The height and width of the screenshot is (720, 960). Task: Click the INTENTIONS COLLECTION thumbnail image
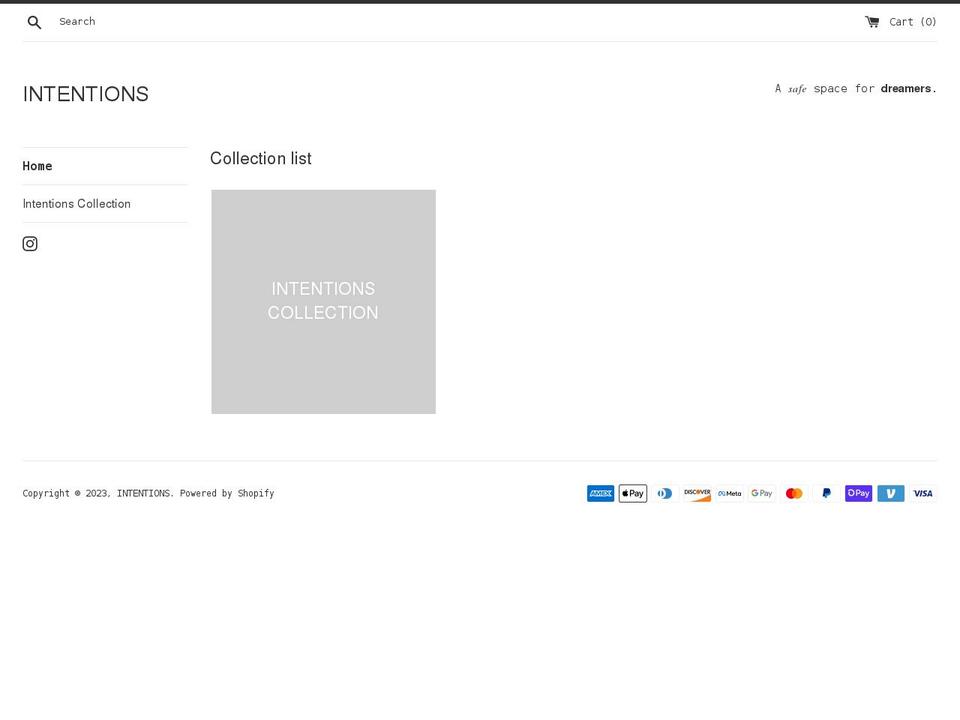323,301
